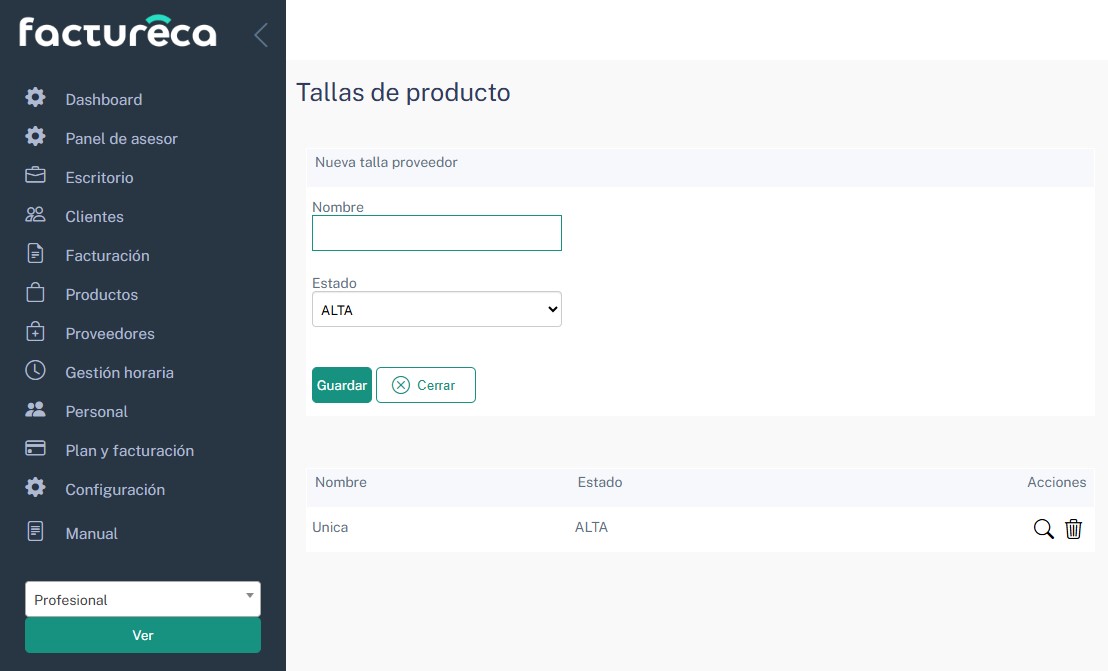
Task: Focus the Nombre text field
Action: pos(437,233)
